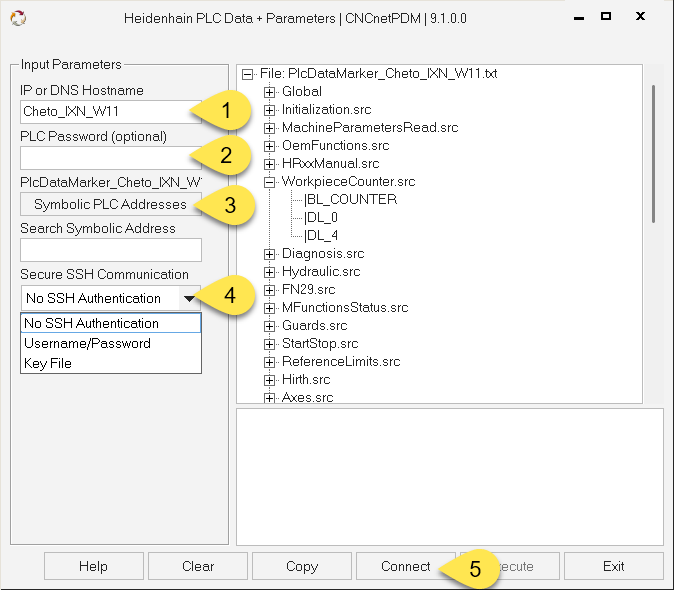This screenshot has height=590, width=674.
Task: Maximize the CNCnetPDM window
Action: (606, 16)
